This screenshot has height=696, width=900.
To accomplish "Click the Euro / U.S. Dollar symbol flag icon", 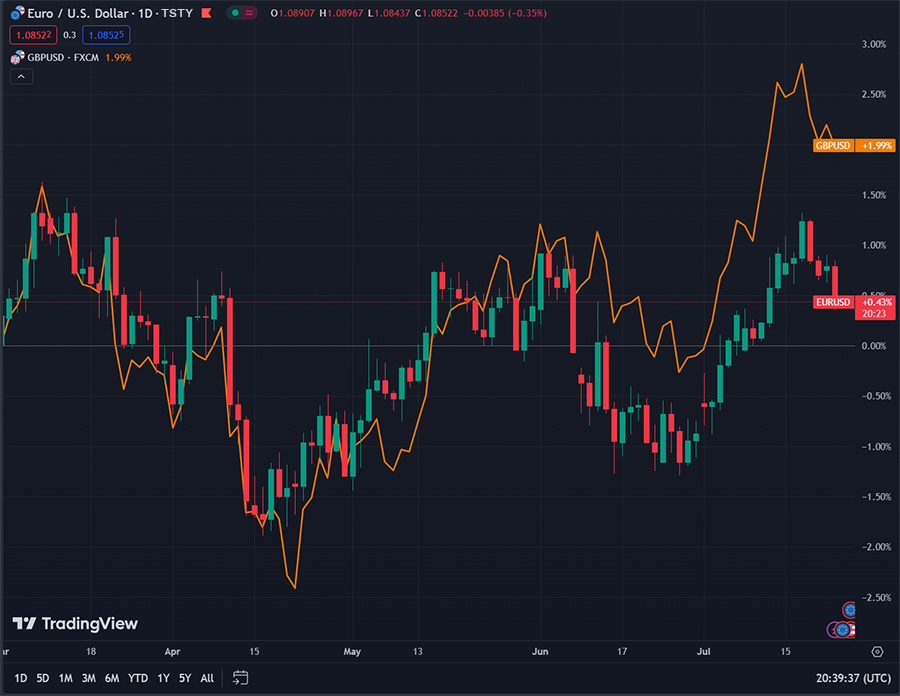I will pyautogui.click(x=18, y=13).
